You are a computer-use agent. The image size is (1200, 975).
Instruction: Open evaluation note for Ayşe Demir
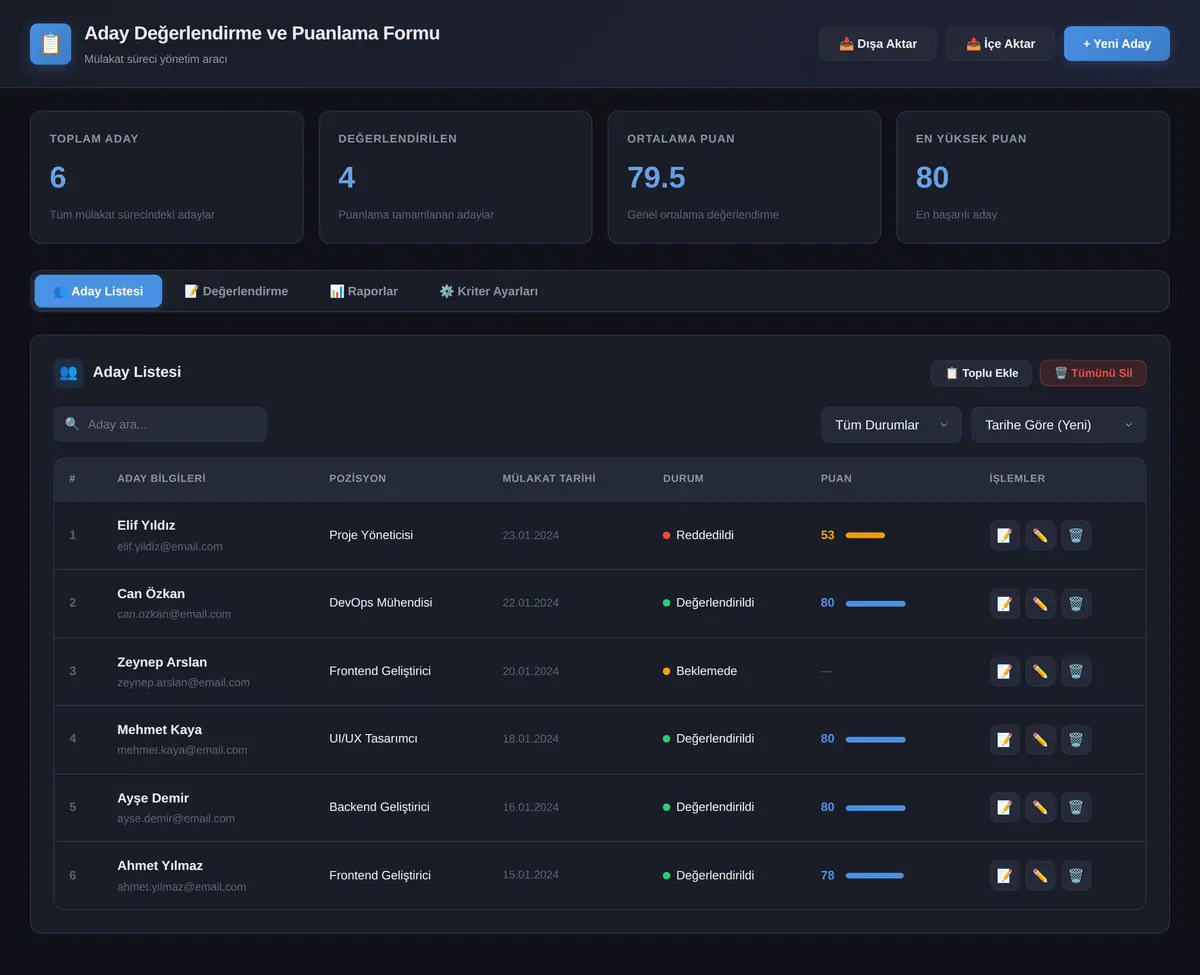click(x=1005, y=807)
